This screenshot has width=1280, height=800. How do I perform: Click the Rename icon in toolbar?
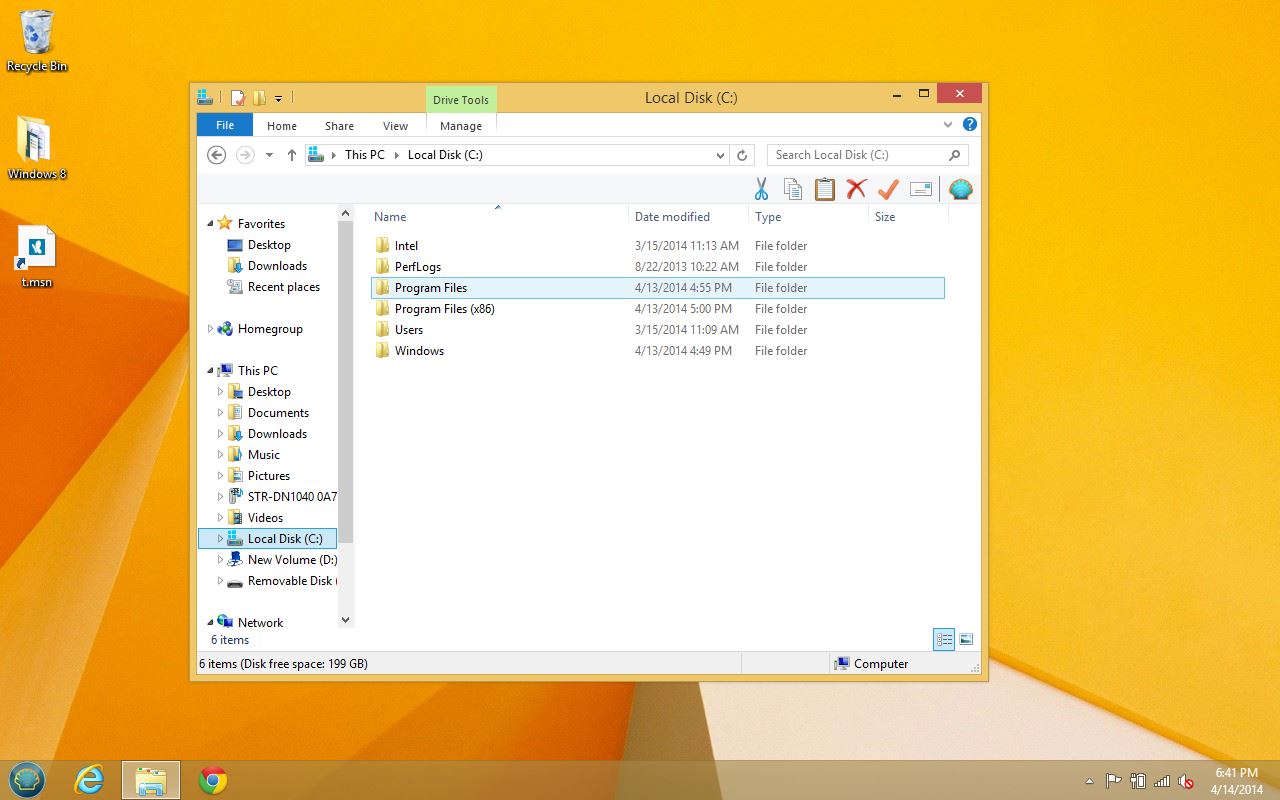click(921, 189)
